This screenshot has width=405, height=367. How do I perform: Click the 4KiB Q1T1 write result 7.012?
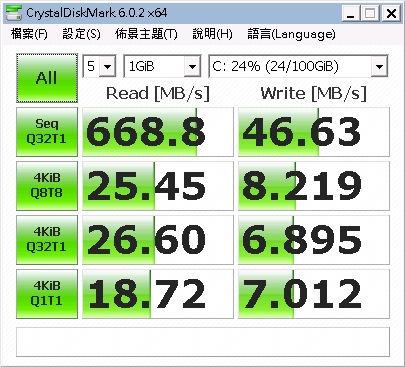tap(314, 294)
